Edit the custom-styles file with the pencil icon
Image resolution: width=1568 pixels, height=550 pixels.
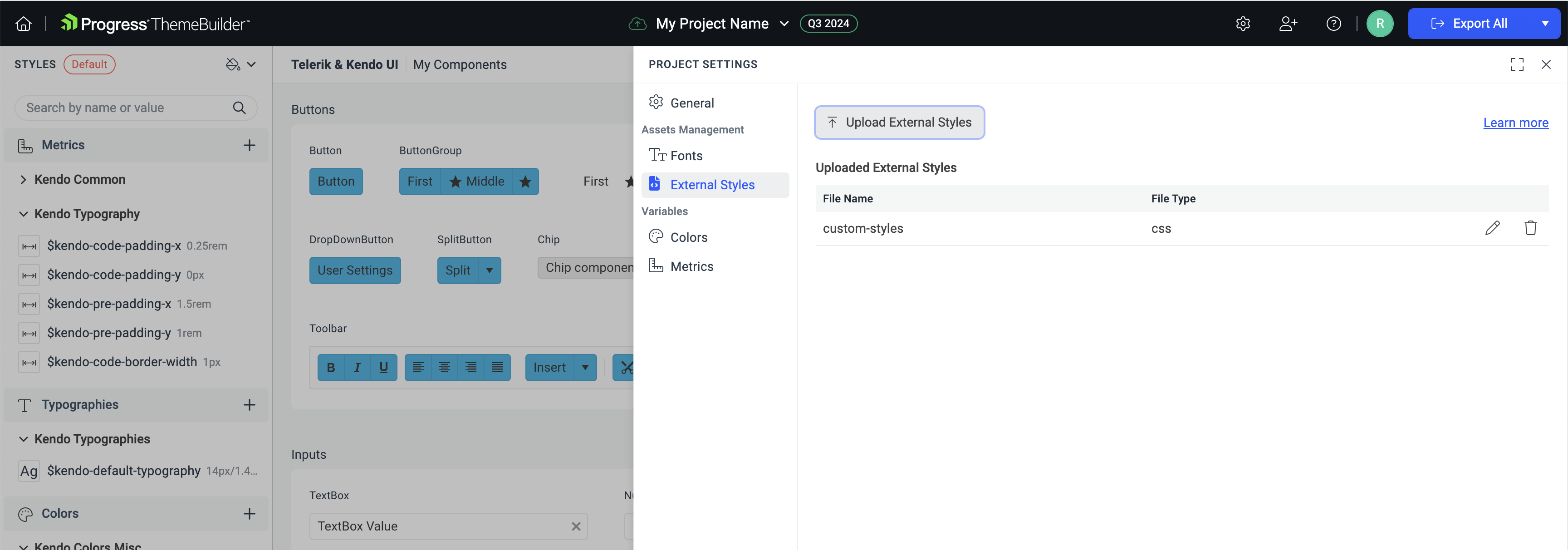(1494, 228)
